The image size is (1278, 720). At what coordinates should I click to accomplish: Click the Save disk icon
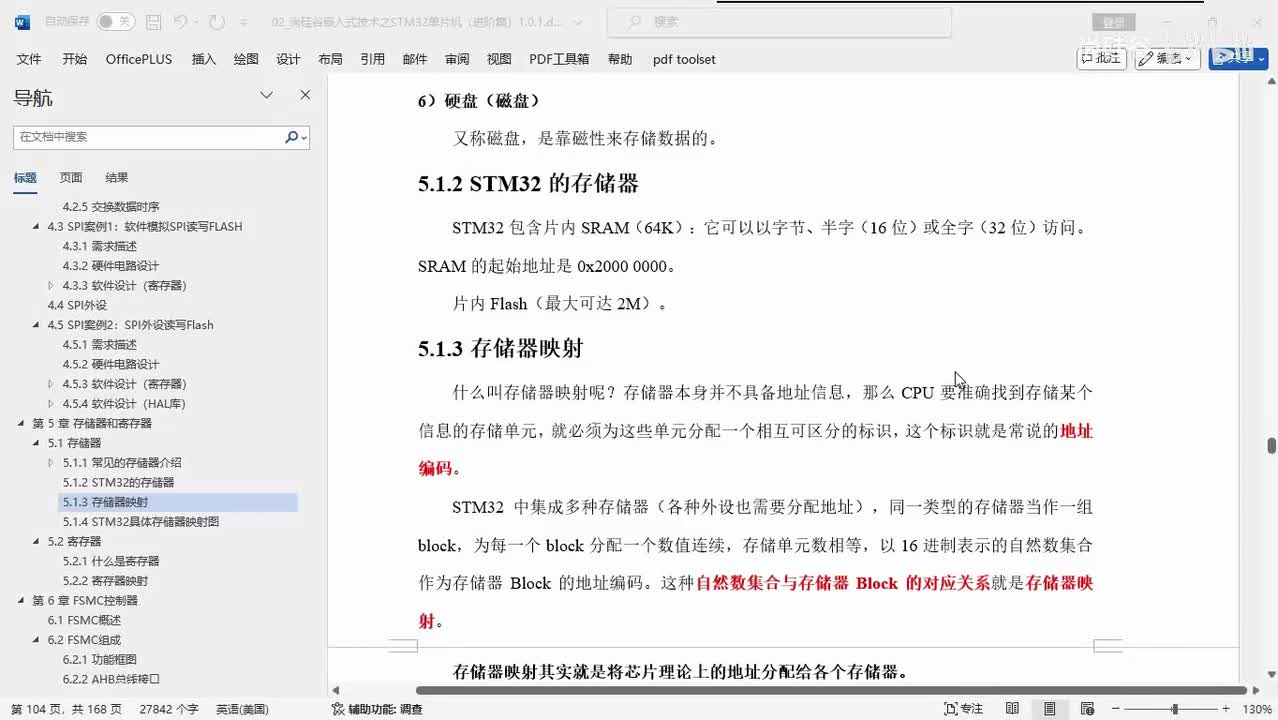tap(153, 21)
